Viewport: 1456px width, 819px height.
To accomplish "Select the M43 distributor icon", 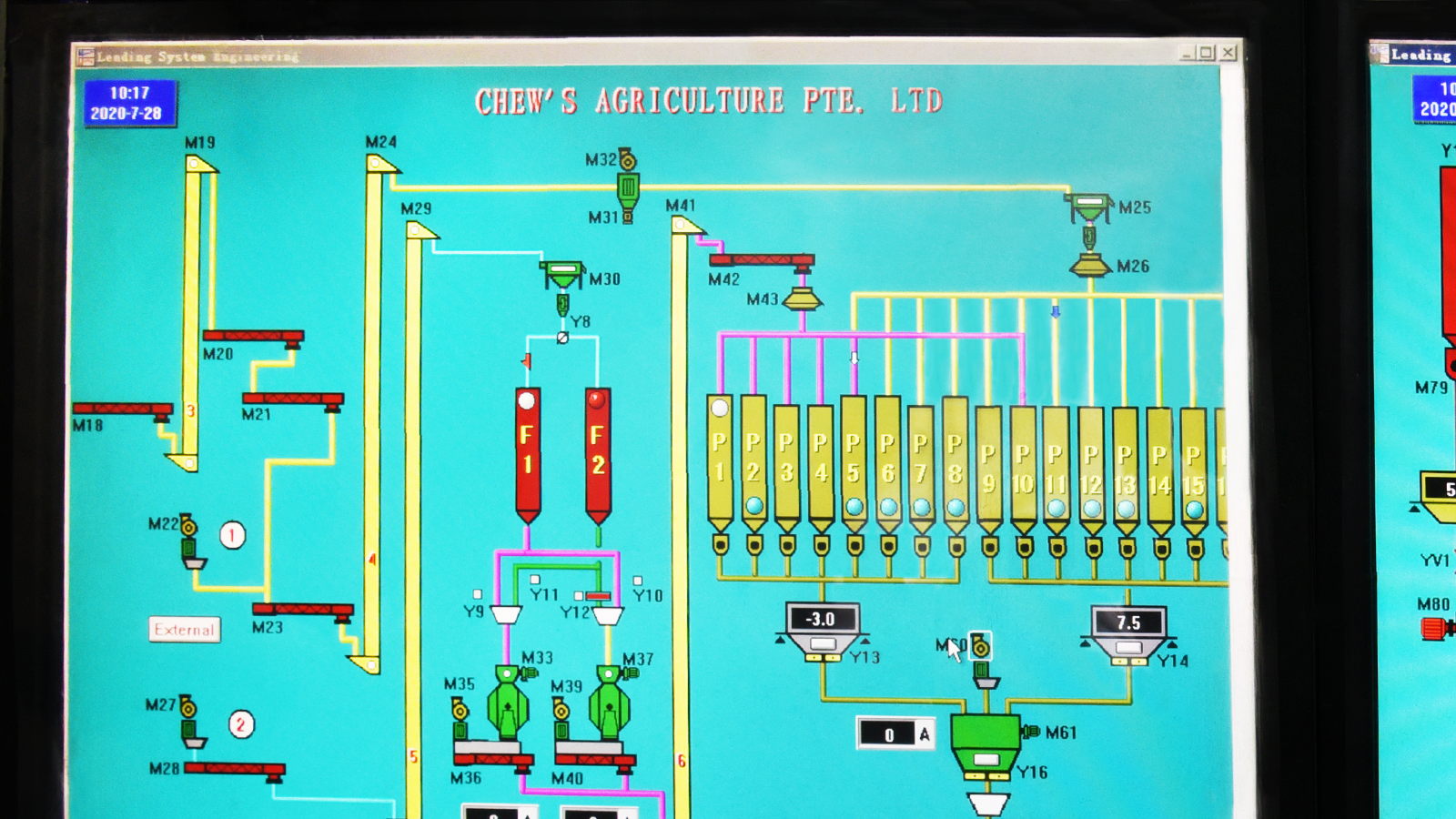I will (802, 298).
